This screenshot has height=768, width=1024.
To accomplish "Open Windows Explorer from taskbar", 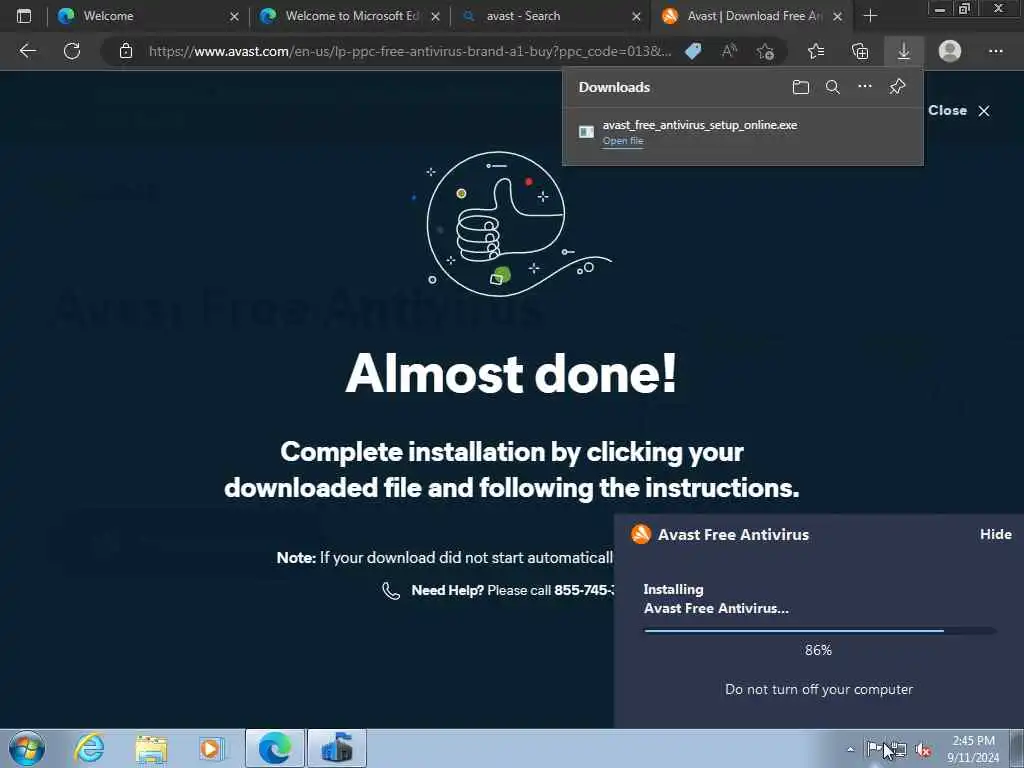I will [x=151, y=748].
